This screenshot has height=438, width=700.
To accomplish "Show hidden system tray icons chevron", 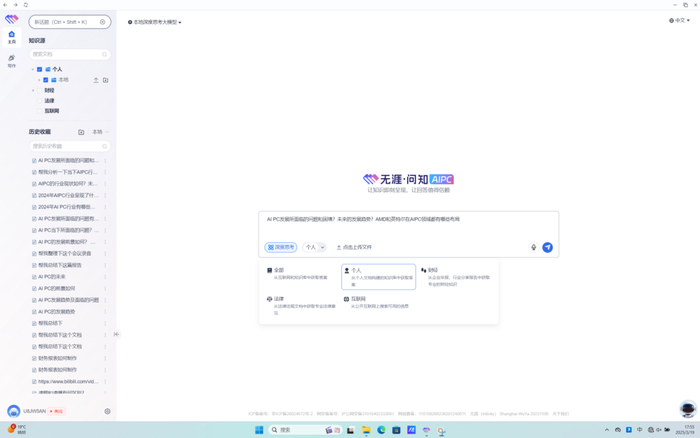I will coord(607,430).
